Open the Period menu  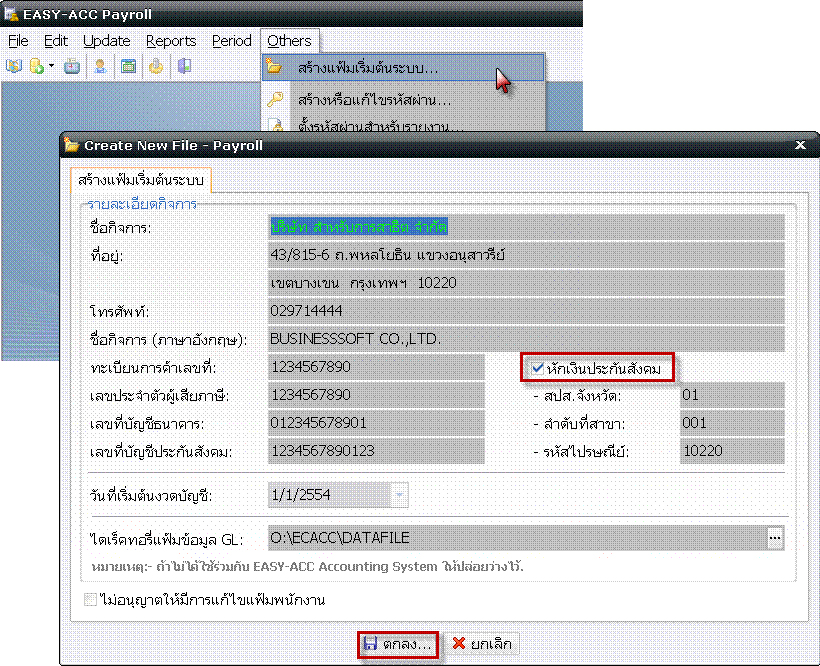tap(231, 41)
